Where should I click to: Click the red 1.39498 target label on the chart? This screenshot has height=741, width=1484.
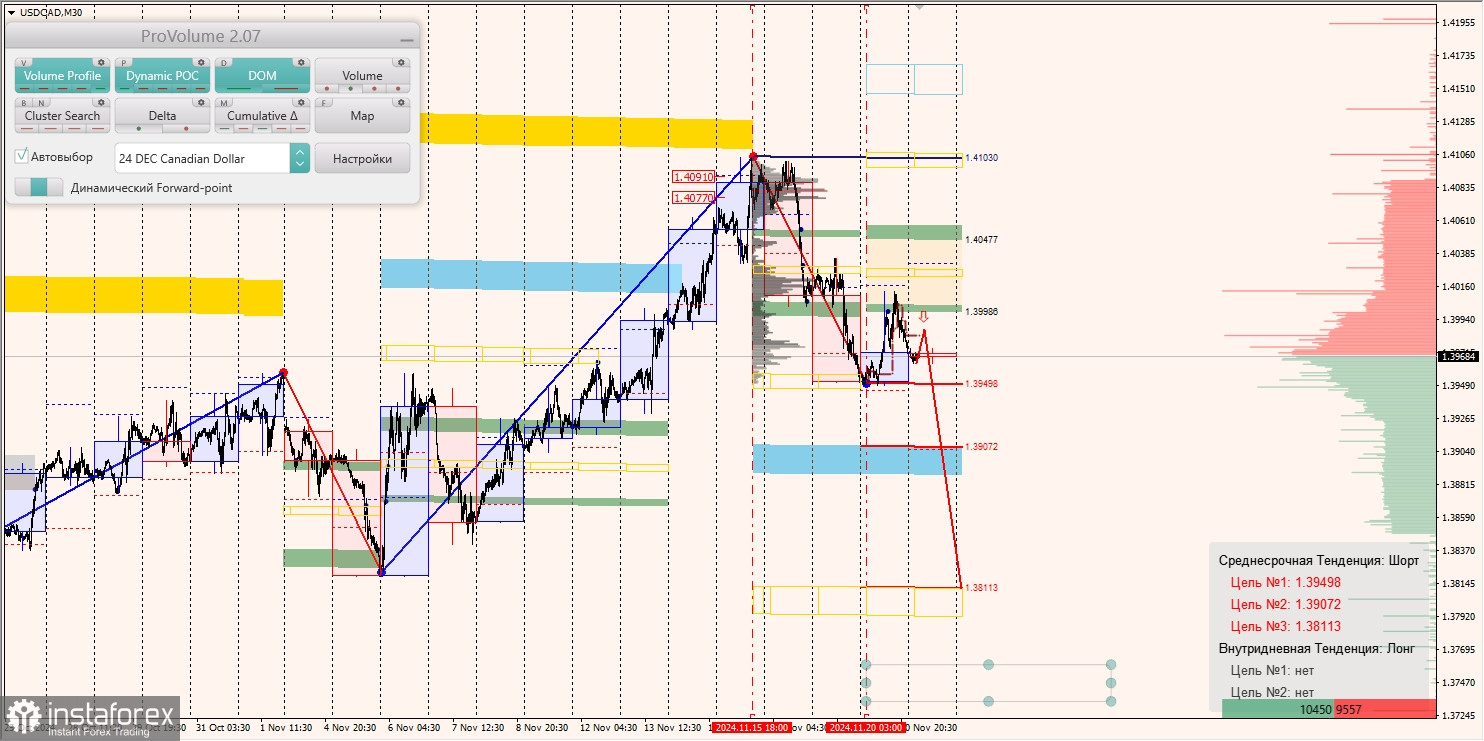[981, 384]
